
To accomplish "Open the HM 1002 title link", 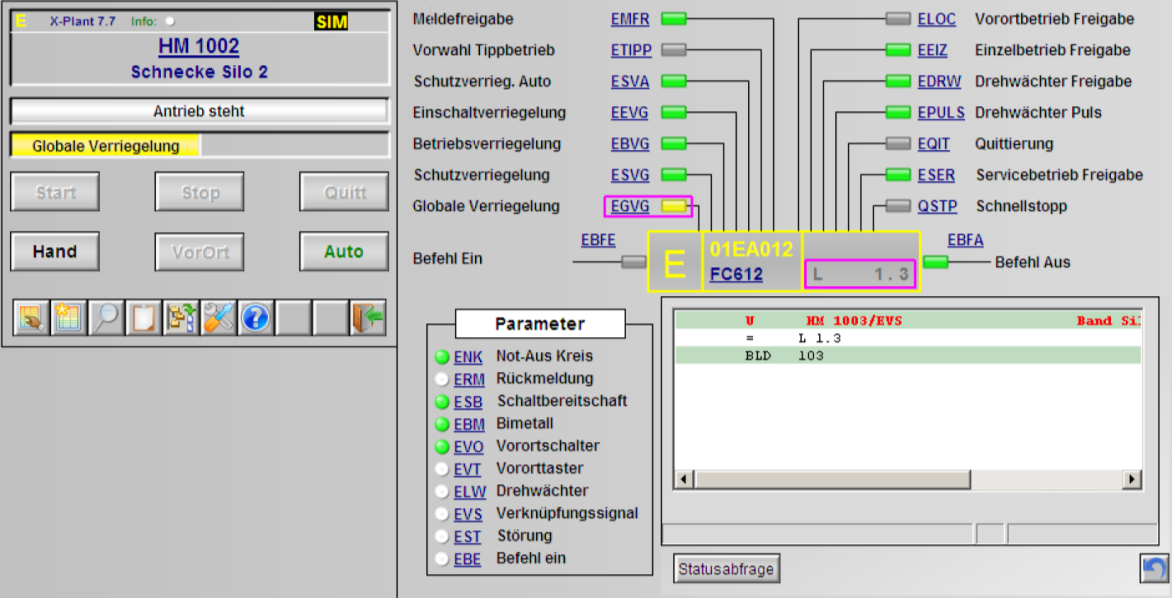I will 199,46.
